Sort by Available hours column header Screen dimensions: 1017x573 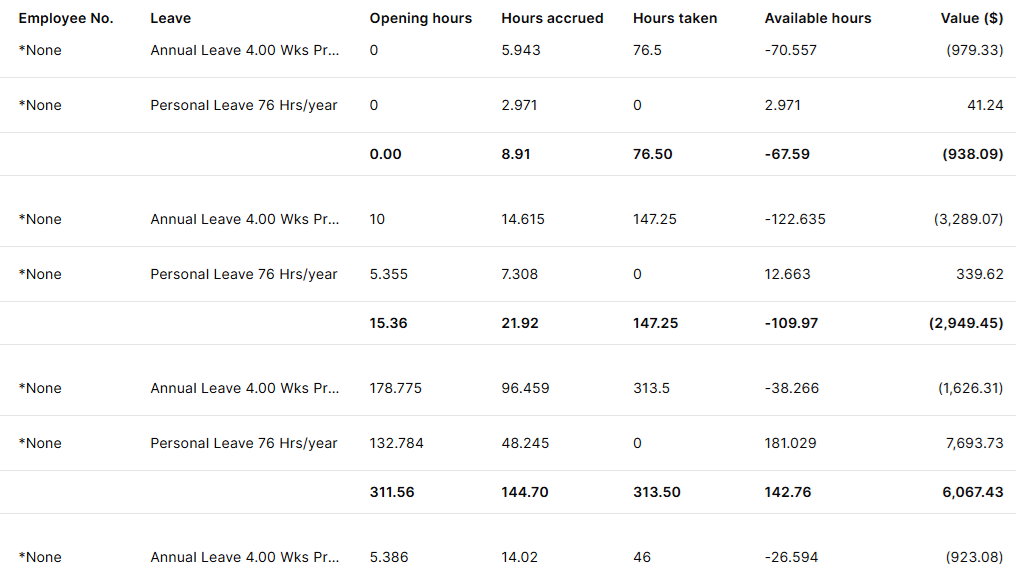click(x=817, y=18)
